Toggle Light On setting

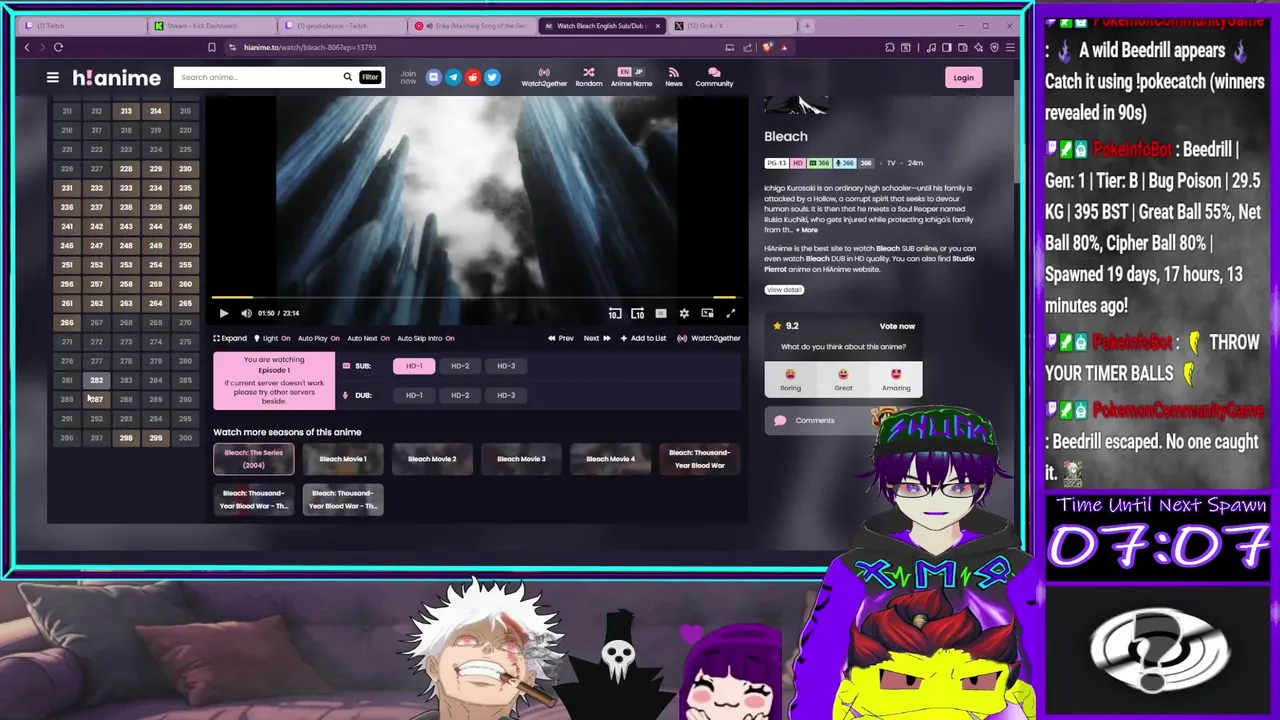(270, 338)
